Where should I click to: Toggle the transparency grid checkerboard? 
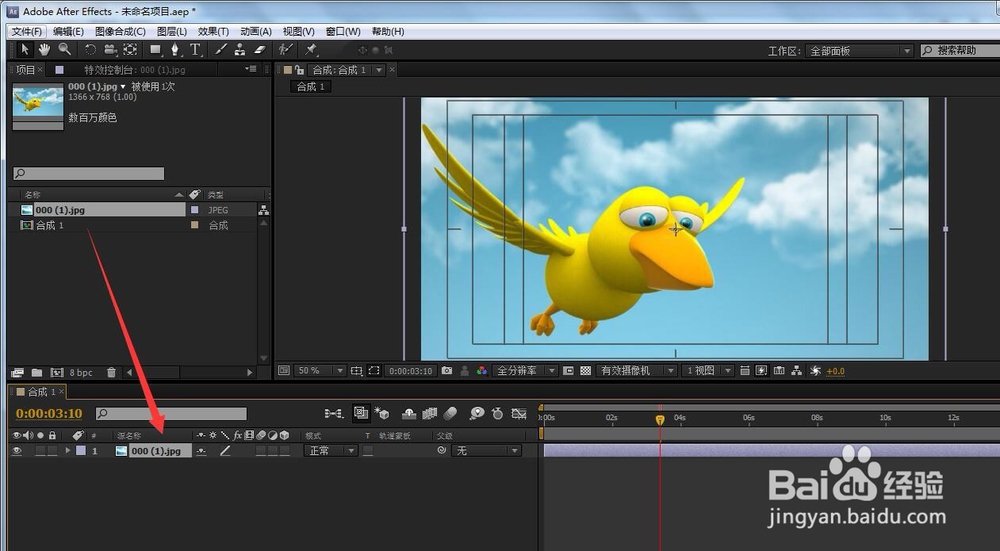(585, 371)
